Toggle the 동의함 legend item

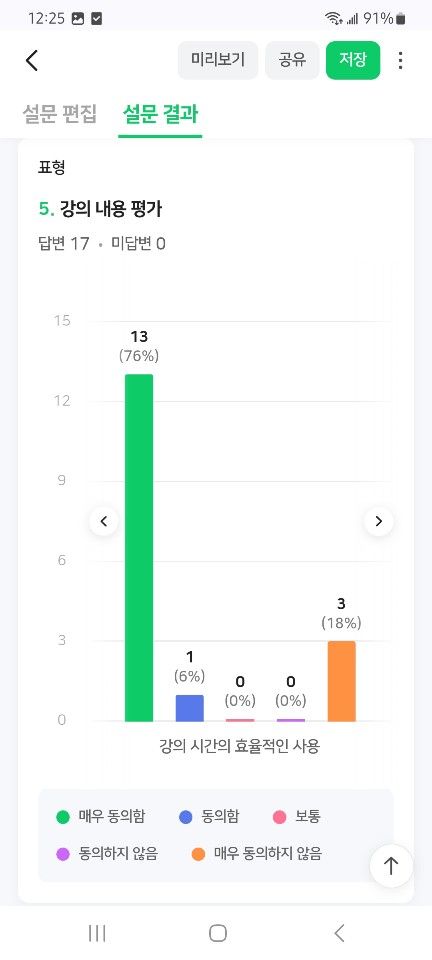[x=209, y=816]
